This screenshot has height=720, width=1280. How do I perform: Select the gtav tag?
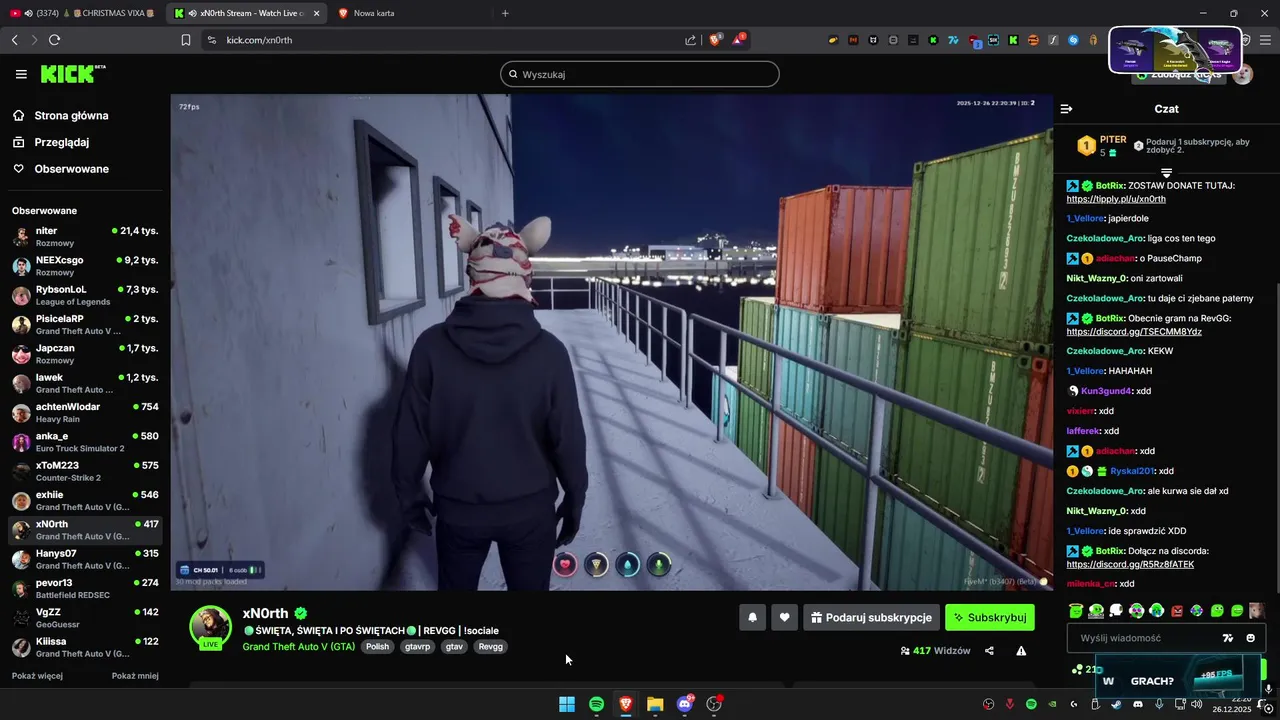[x=454, y=647]
